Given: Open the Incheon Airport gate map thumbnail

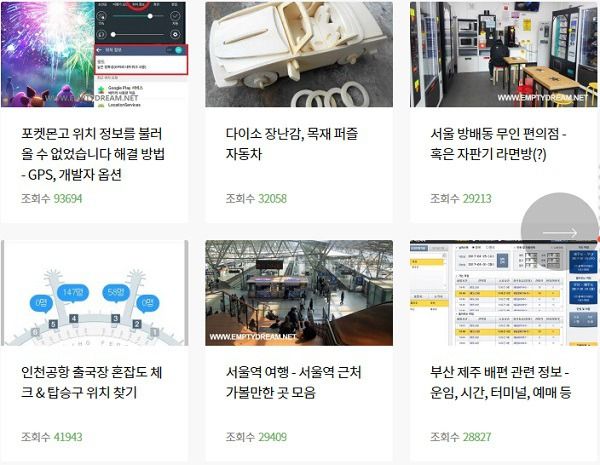Looking at the screenshot, I should 95,293.
